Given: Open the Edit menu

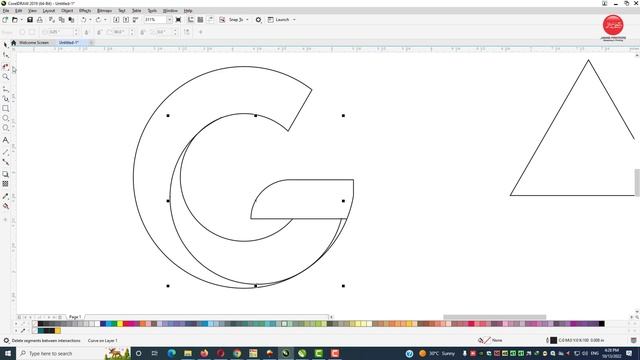Looking at the screenshot, I should click(18, 11).
